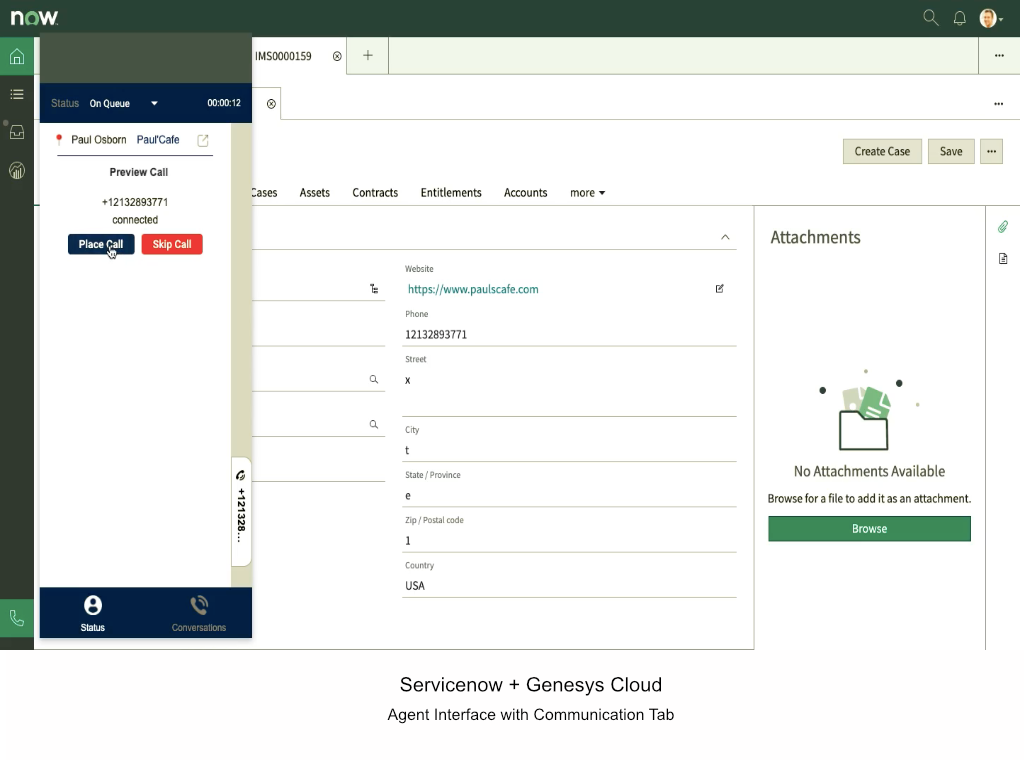1024x768 pixels.
Task: Select the Status tab in softphone
Action: pyautogui.click(x=93, y=613)
